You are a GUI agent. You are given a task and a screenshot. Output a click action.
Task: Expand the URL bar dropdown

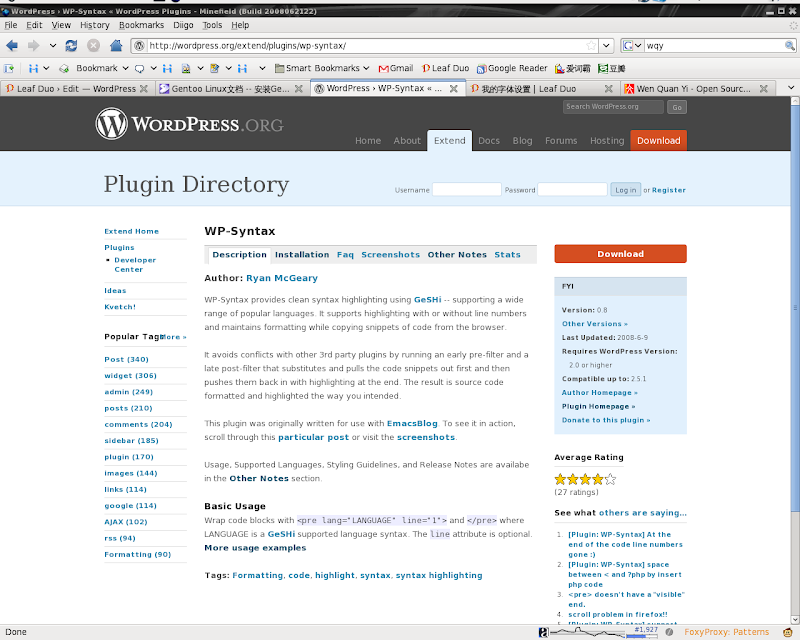pos(606,46)
